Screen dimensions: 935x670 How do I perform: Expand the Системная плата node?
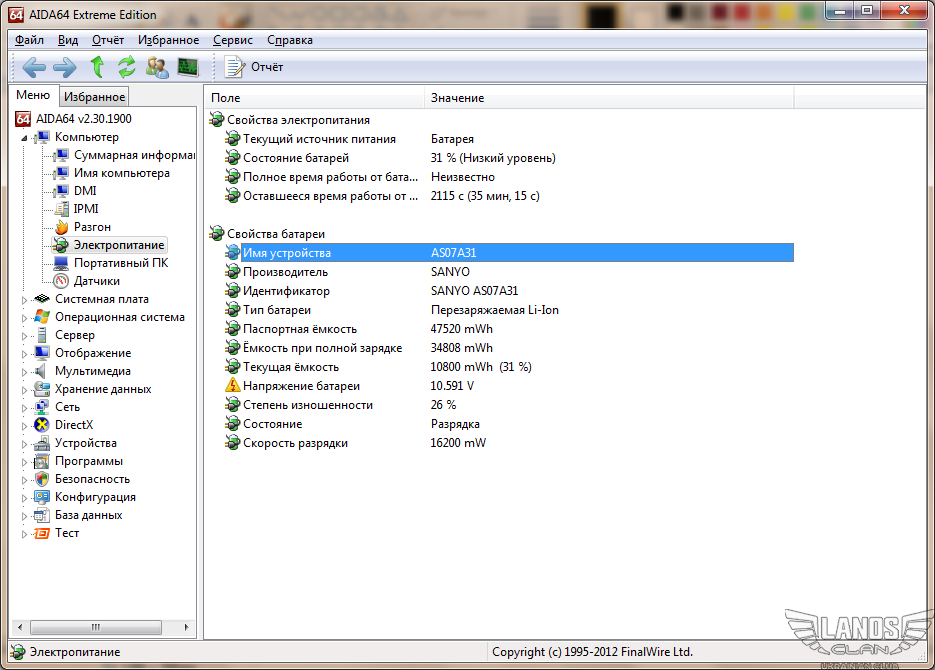[x=24, y=300]
